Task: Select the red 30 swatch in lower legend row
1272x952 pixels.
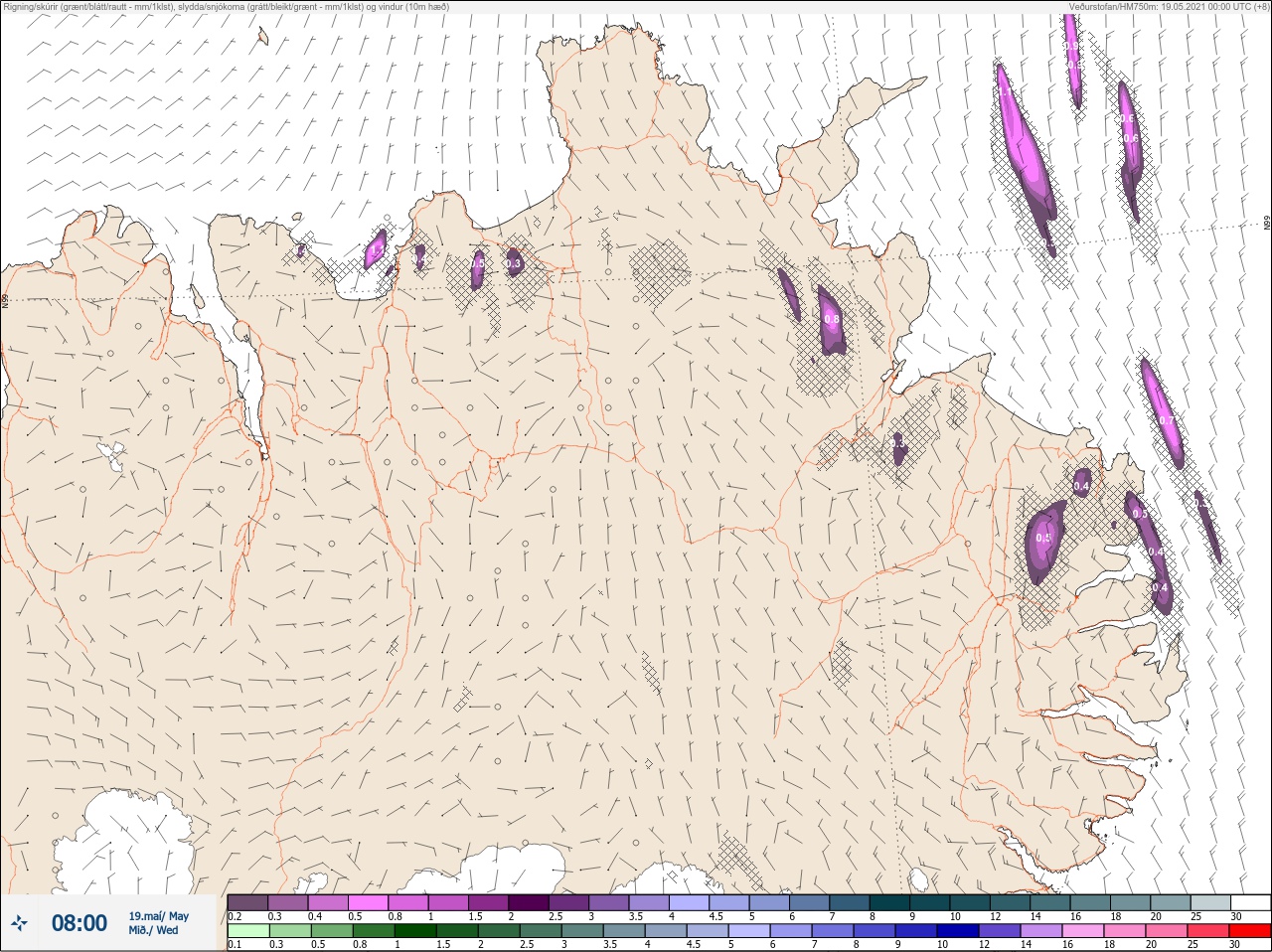Action: click(x=1250, y=931)
